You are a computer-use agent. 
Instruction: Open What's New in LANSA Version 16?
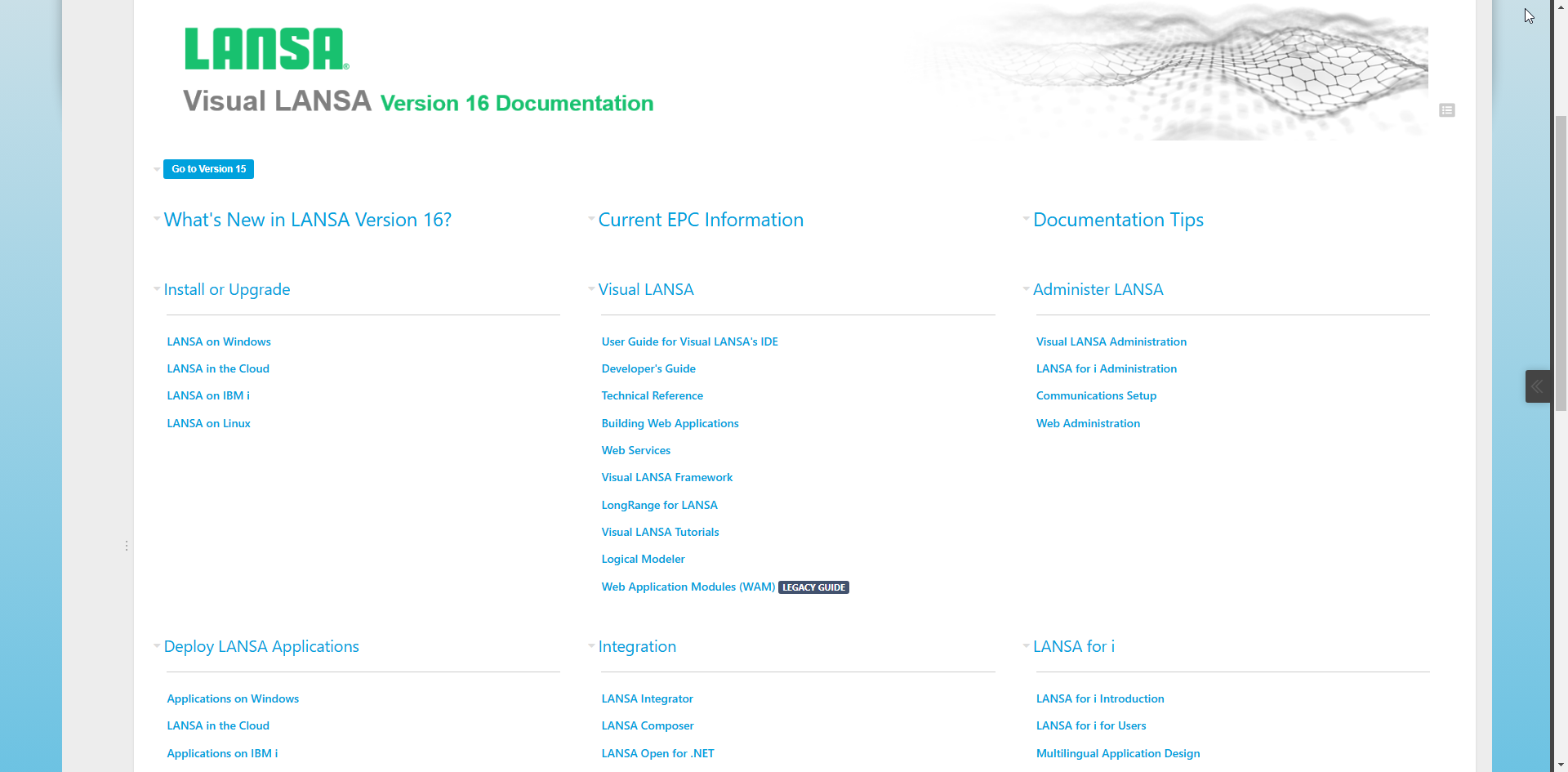[307, 220]
